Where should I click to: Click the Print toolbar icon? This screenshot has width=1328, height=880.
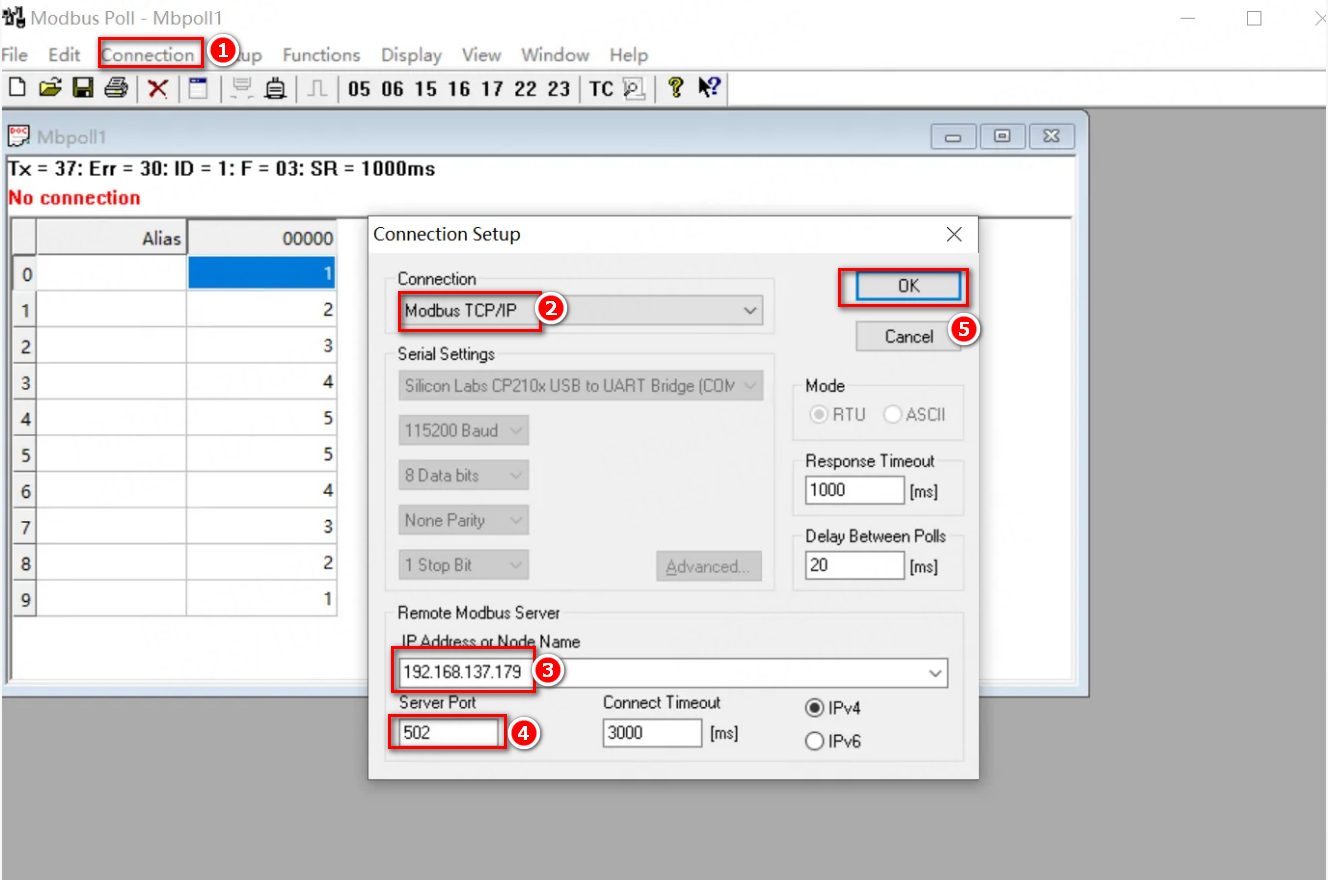tap(116, 89)
